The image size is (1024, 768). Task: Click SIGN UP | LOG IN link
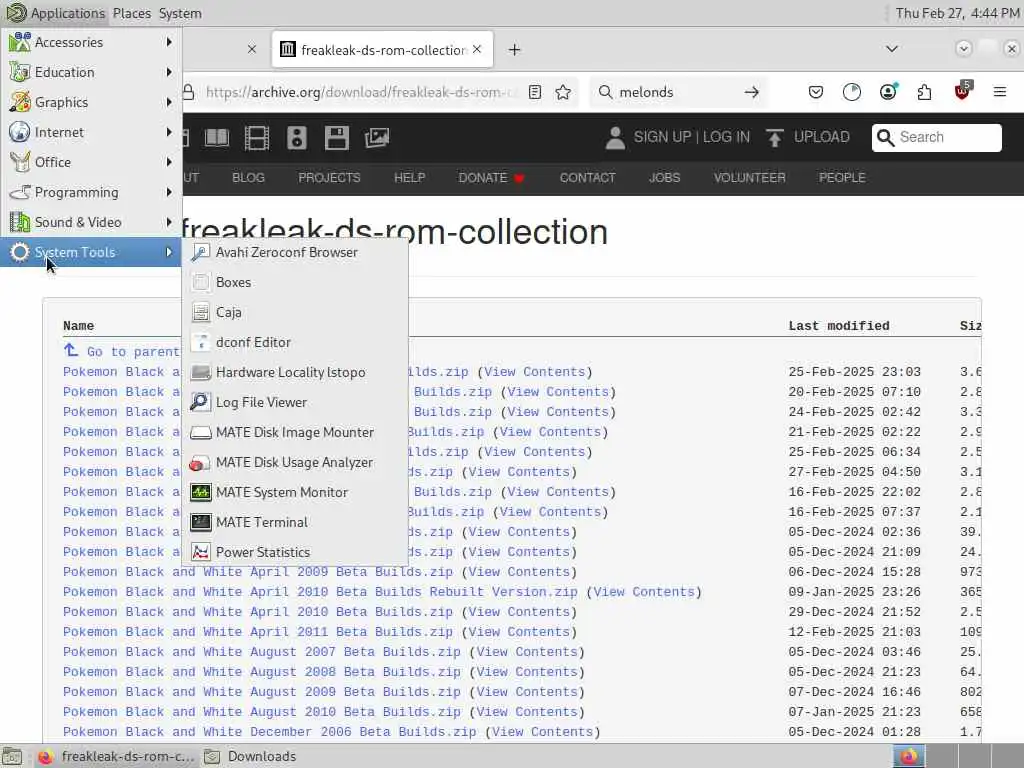(678, 137)
